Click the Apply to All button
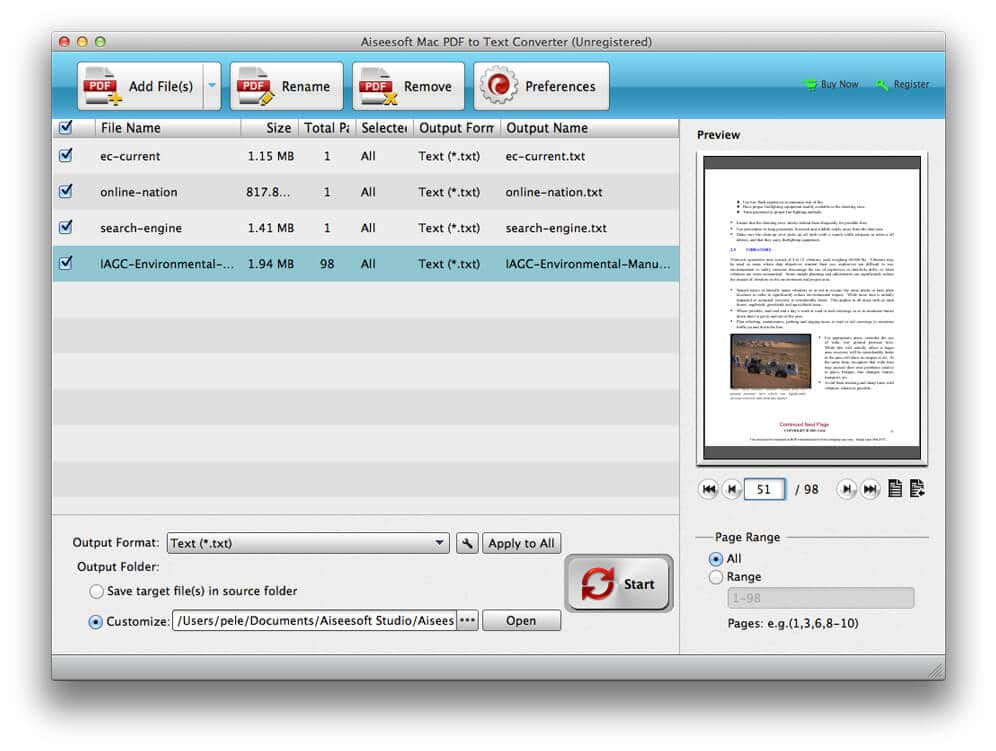Screen dimensions: 996x751 pyautogui.click(x=522, y=543)
